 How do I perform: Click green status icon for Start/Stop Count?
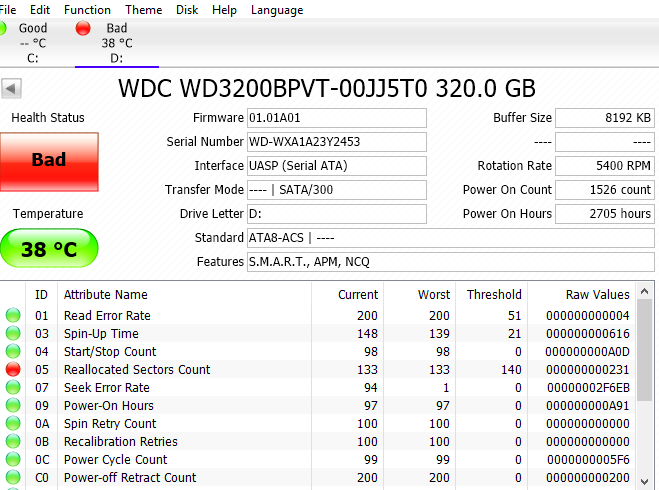tap(13, 351)
